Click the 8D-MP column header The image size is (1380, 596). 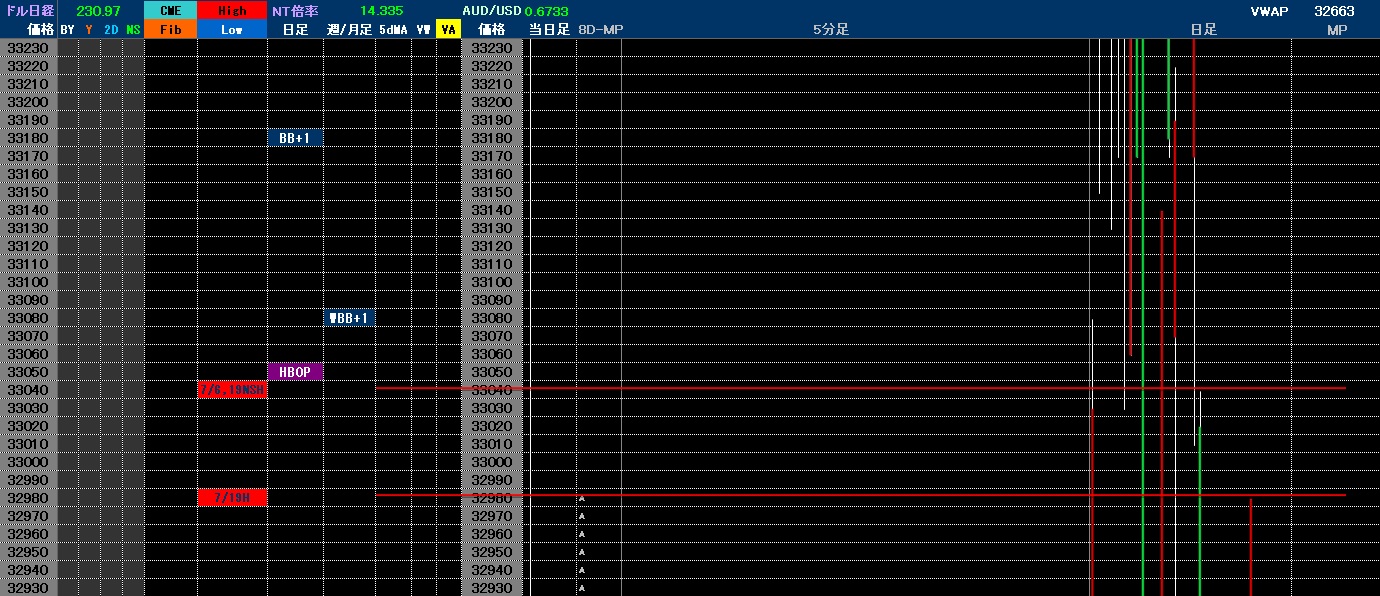(x=600, y=30)
